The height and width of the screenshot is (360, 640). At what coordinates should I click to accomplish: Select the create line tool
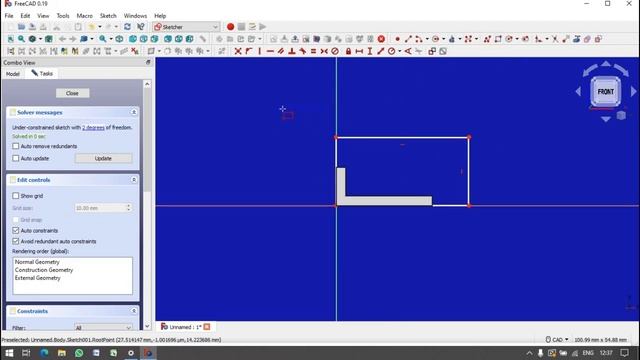pos(408,39)
